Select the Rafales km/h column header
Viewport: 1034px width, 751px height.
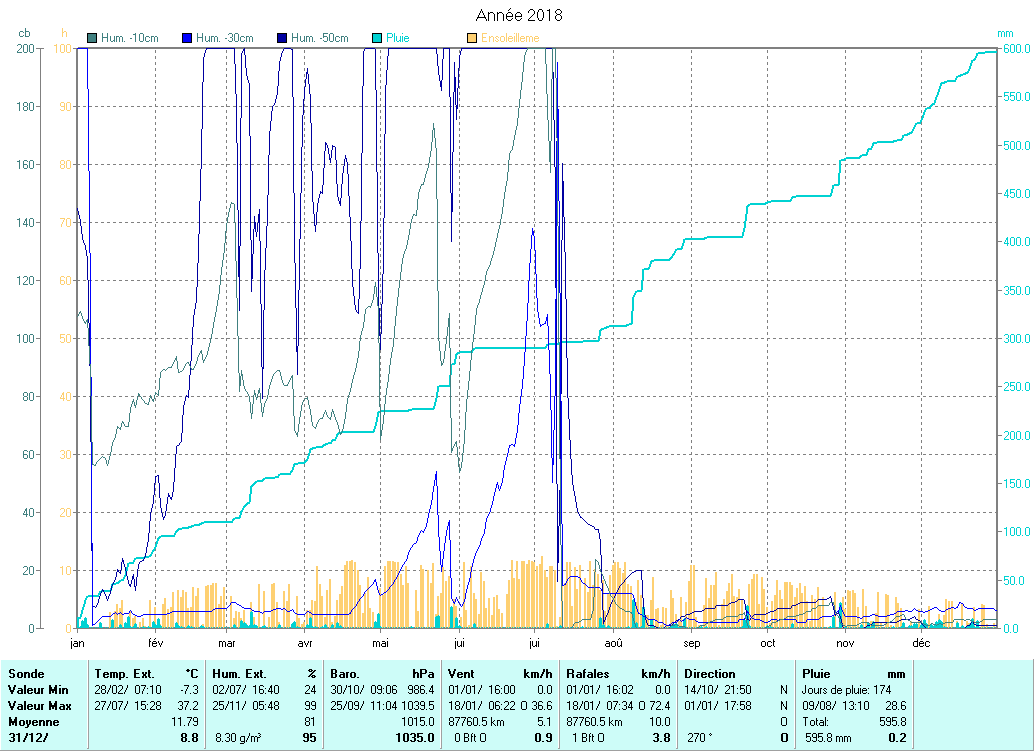coord(588,674)
